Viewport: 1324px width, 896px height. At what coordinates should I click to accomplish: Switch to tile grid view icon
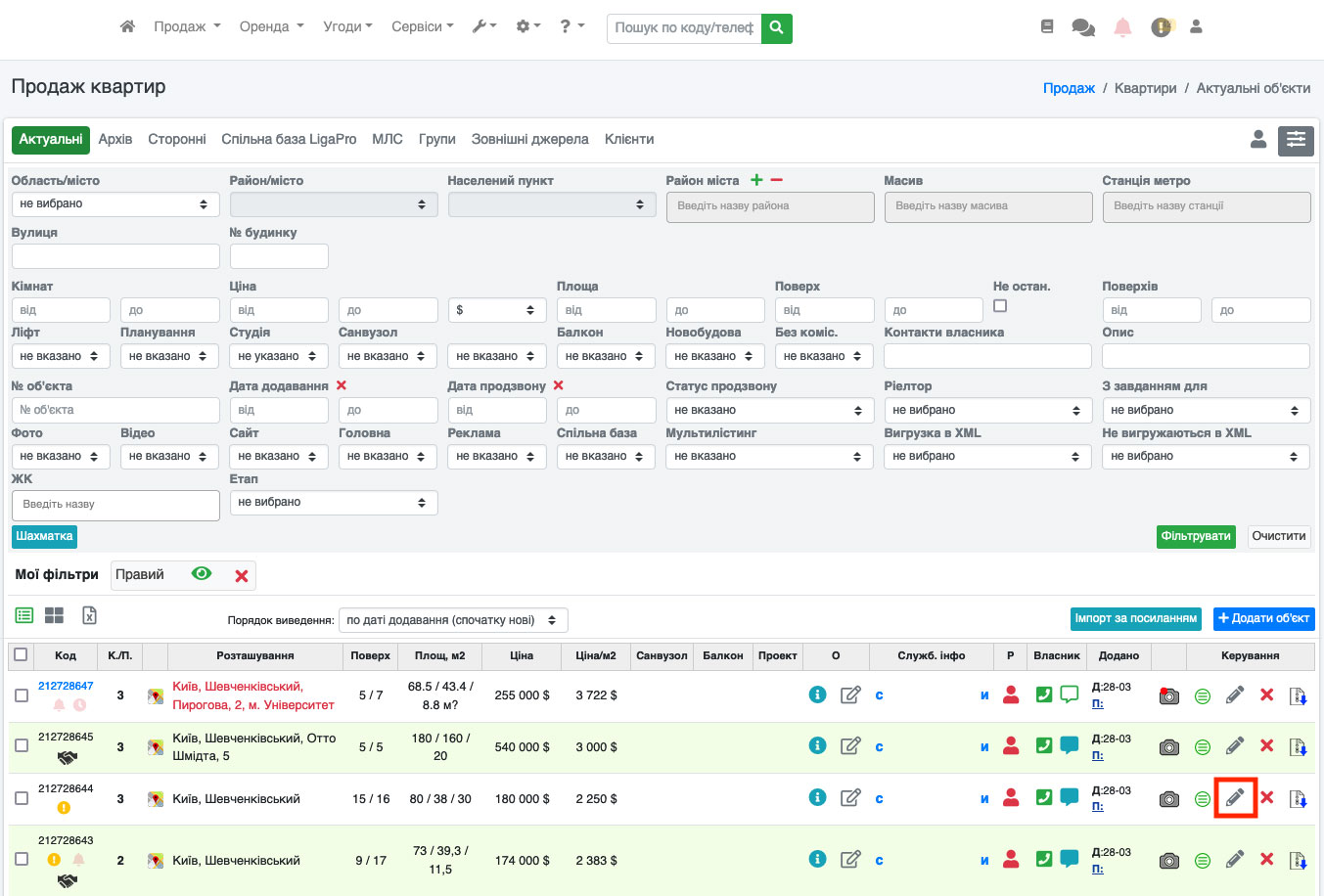pos(55,615)
